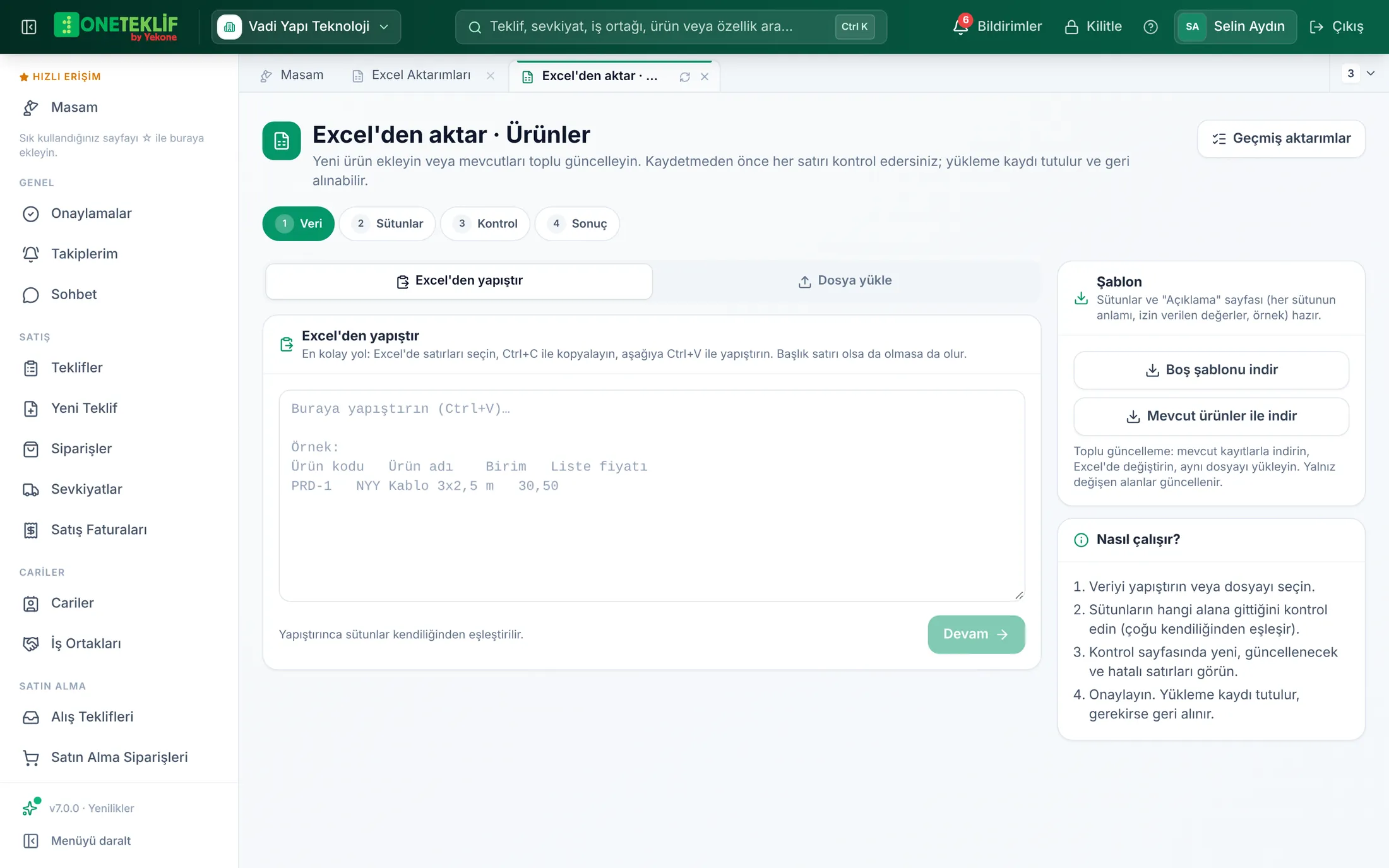The image size is (1389, 868).
Task: Select step 4 Sonuç
Action: tap(577, 223)
